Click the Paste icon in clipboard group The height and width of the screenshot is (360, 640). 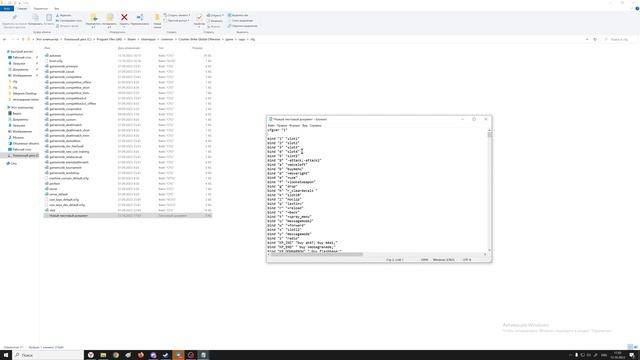49,17
